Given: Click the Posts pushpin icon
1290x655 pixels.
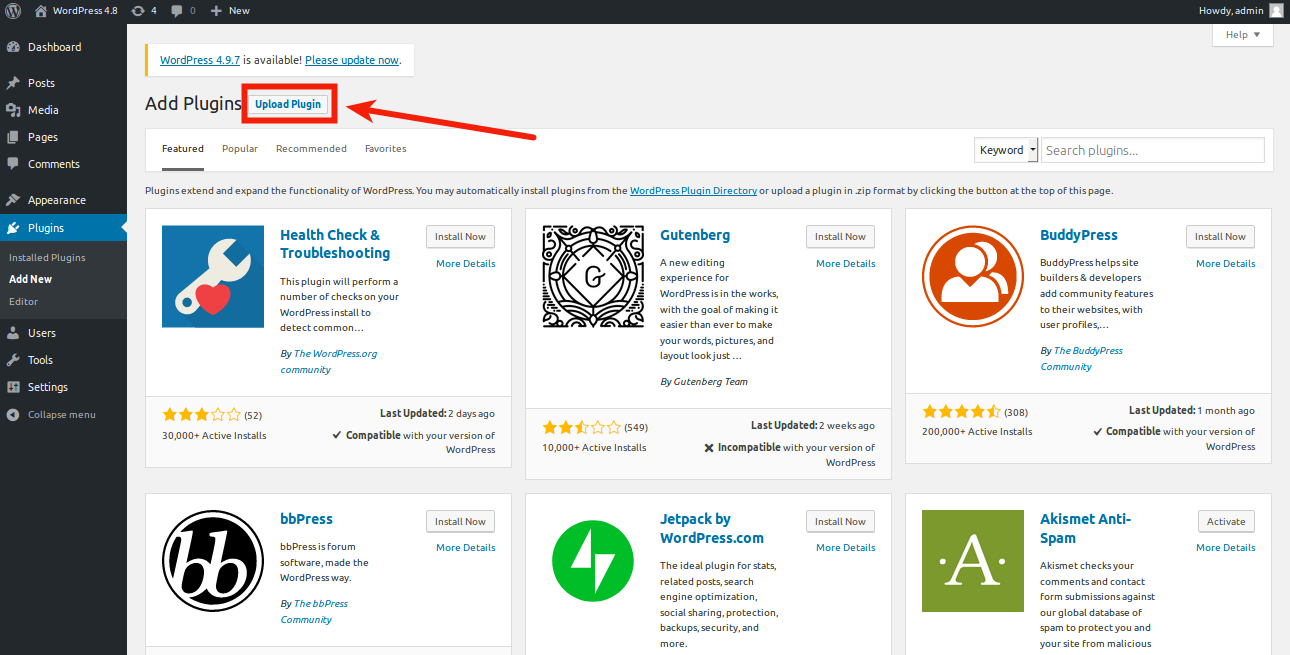Looking at the screenshot, I should pyautogui.click(x=13, y=83).
